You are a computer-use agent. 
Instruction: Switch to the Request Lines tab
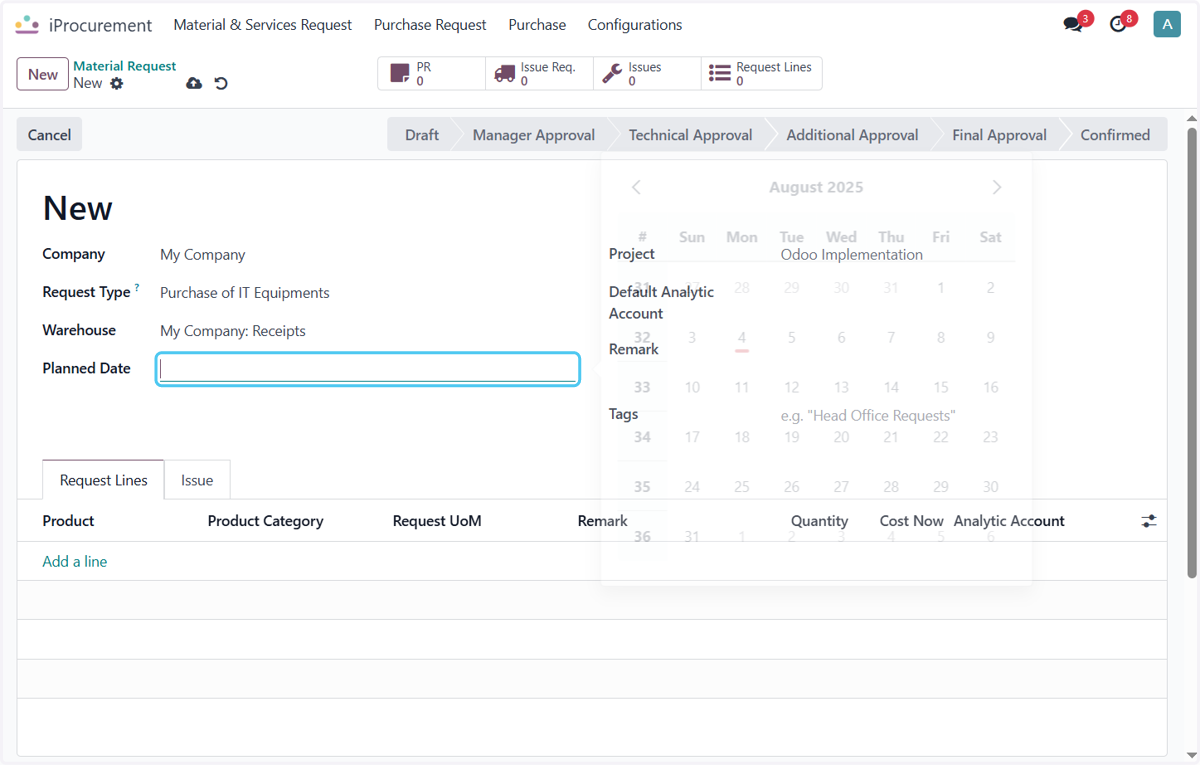(x=103, y=480)
